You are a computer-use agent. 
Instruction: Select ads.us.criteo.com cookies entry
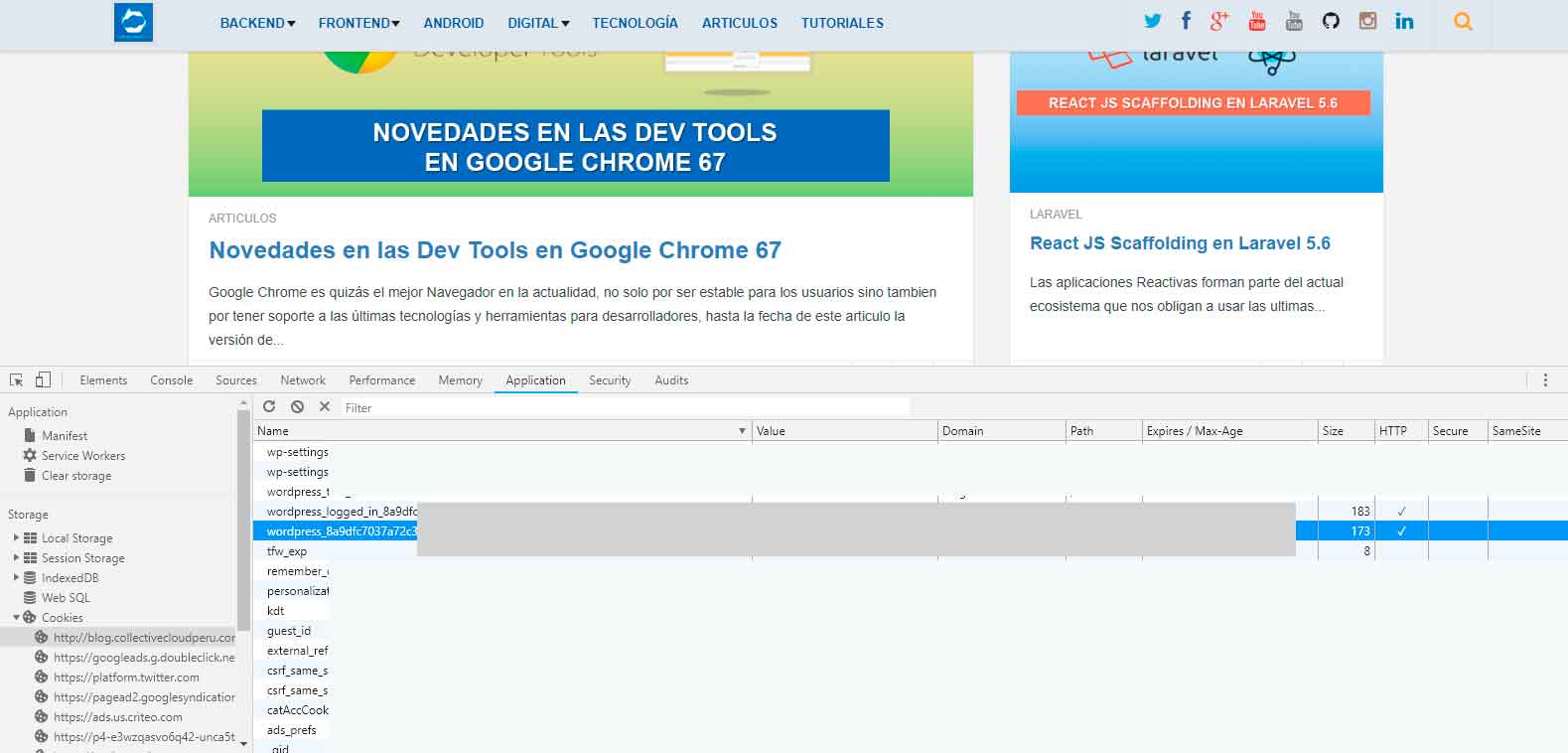coord(119,717)
